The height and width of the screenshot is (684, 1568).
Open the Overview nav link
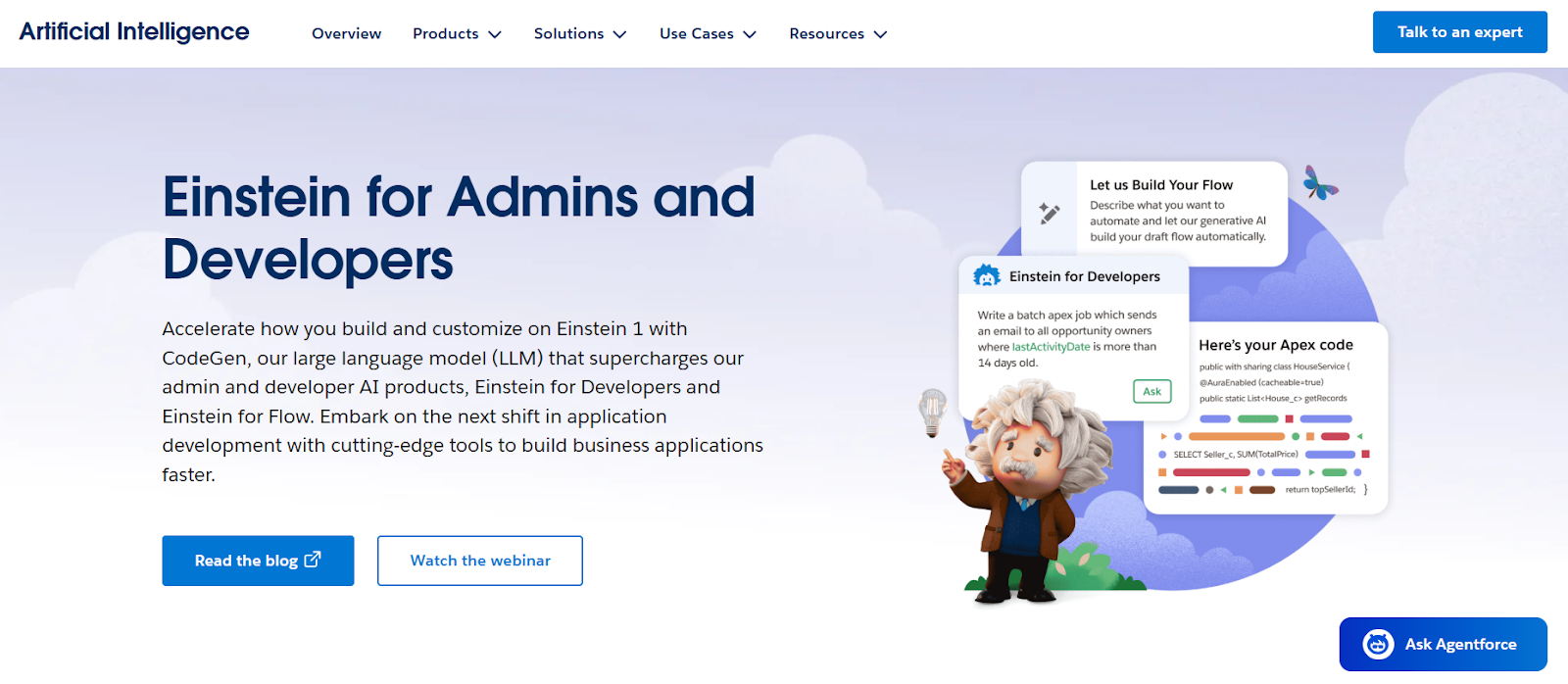[346, 33]
